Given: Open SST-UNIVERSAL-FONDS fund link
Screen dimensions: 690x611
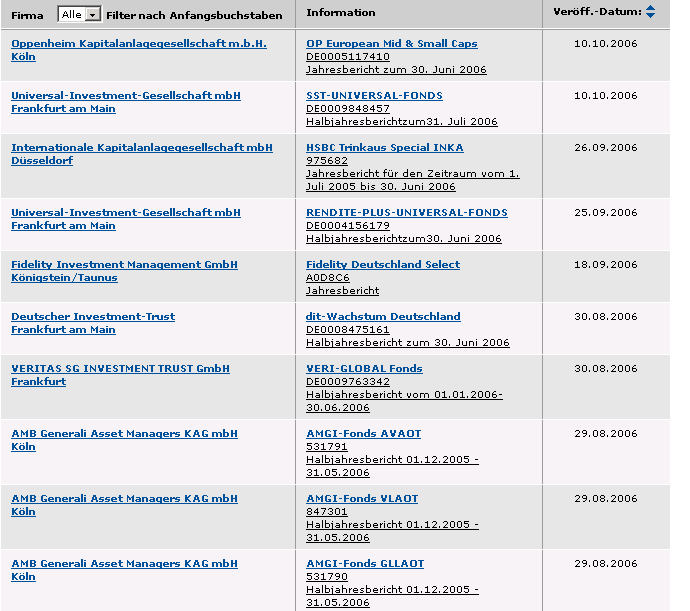Looking at the screenshot, I should point(374,96).
